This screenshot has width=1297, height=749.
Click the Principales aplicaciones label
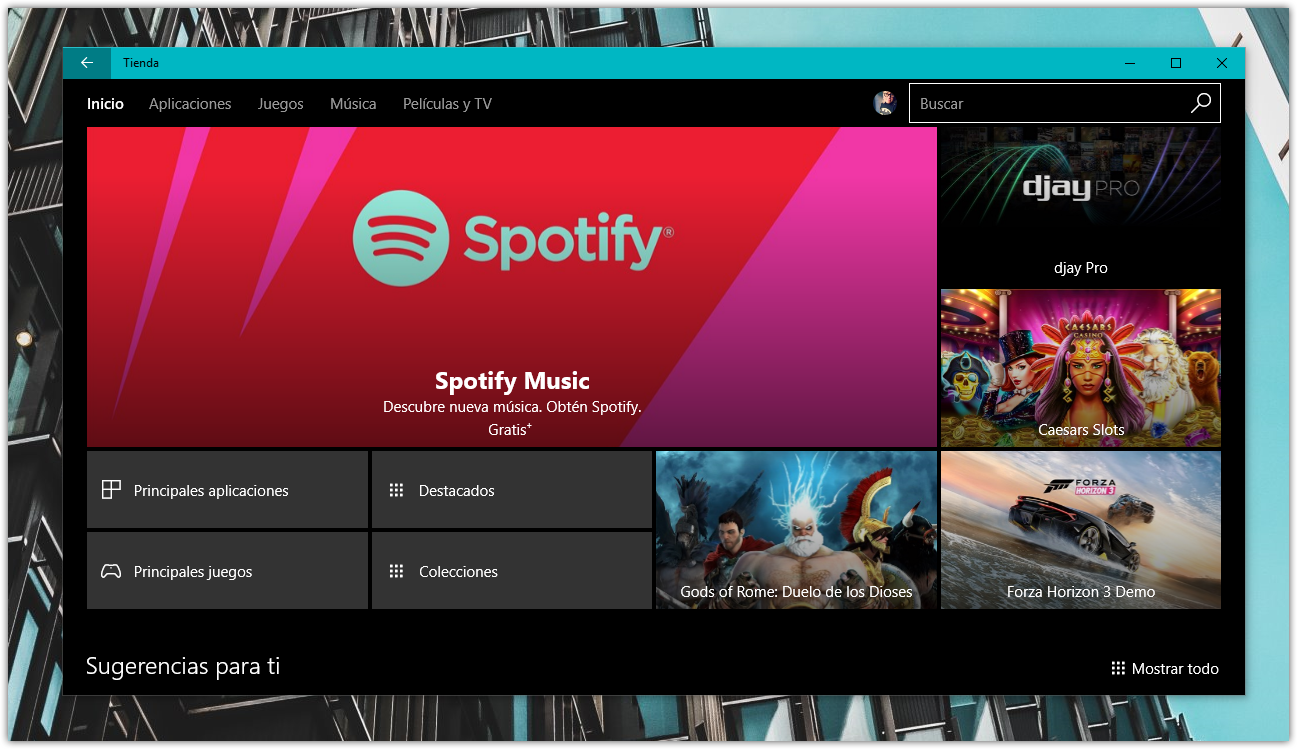click(211, 491)
